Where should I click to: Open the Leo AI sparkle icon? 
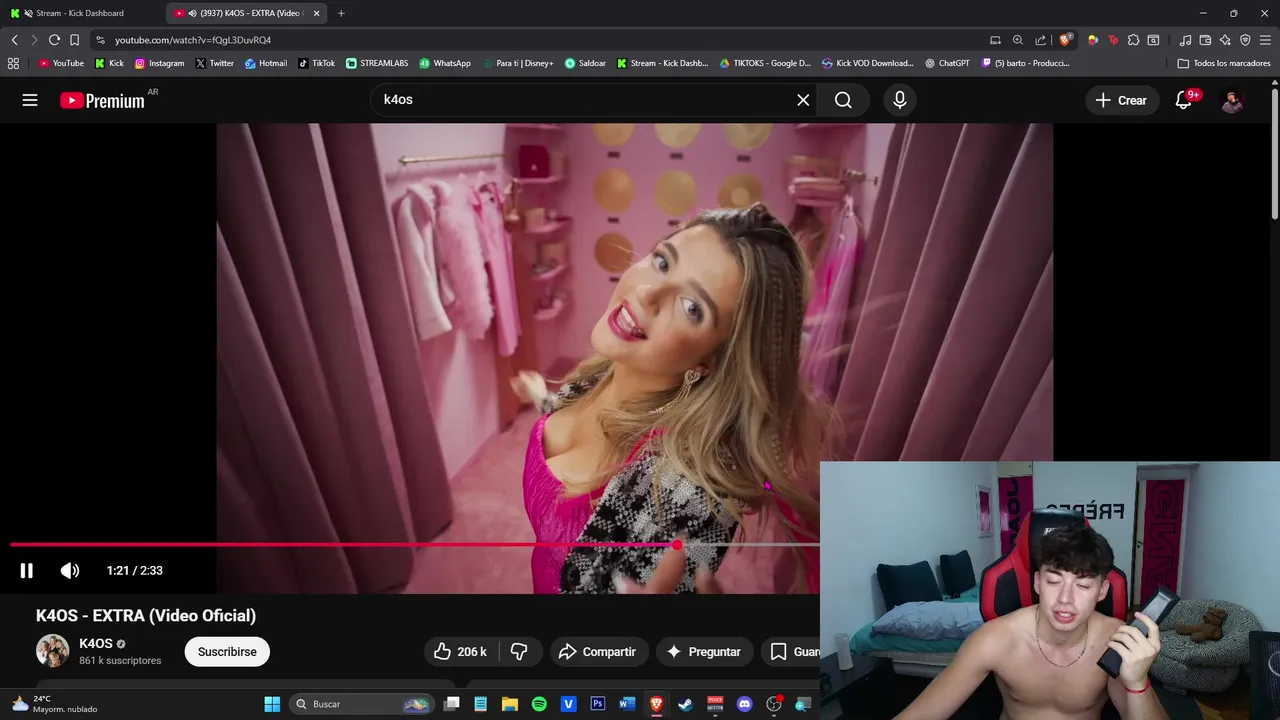point(1225,40)
